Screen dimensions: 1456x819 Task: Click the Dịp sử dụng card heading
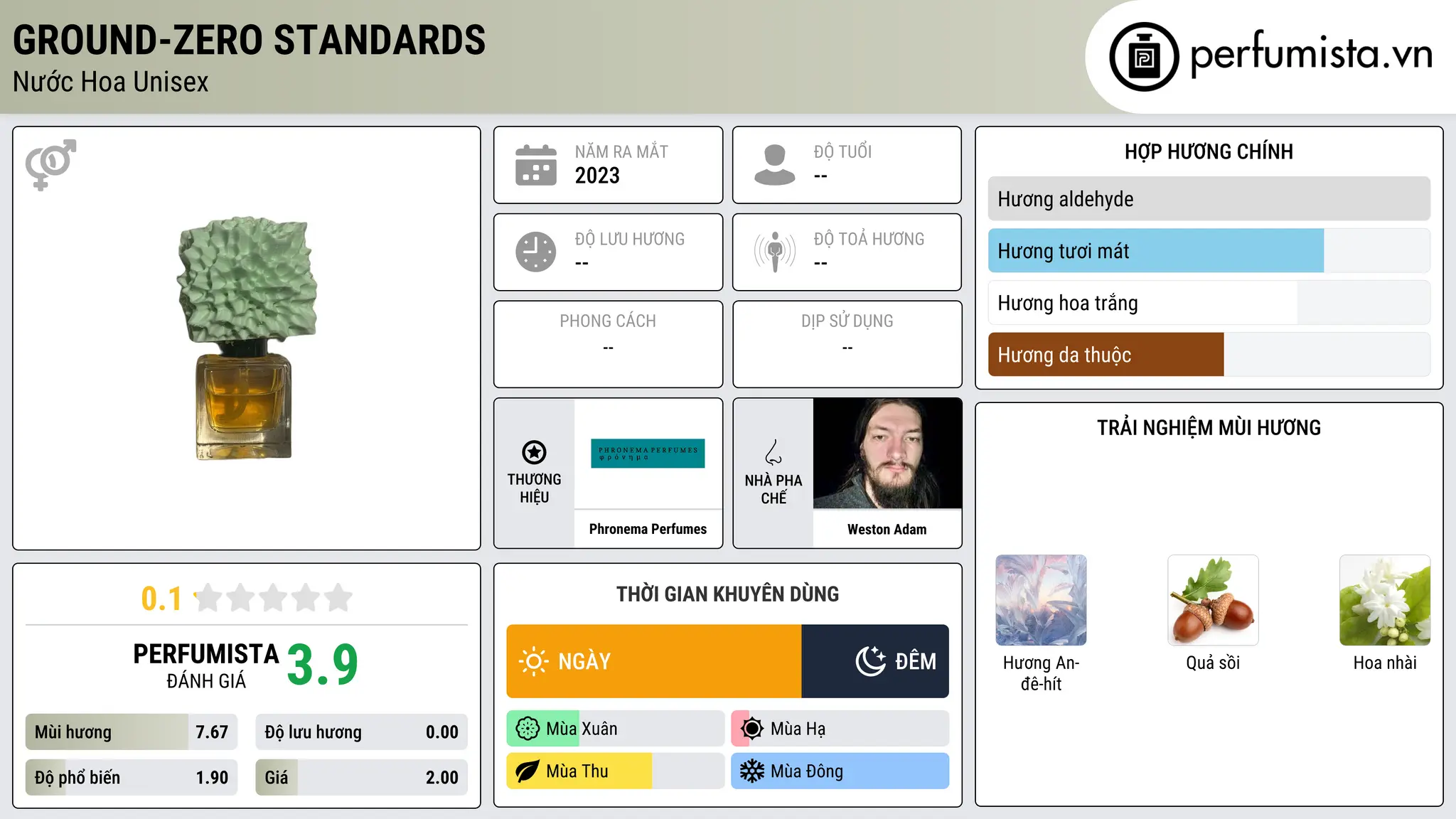tap(847, 321)
